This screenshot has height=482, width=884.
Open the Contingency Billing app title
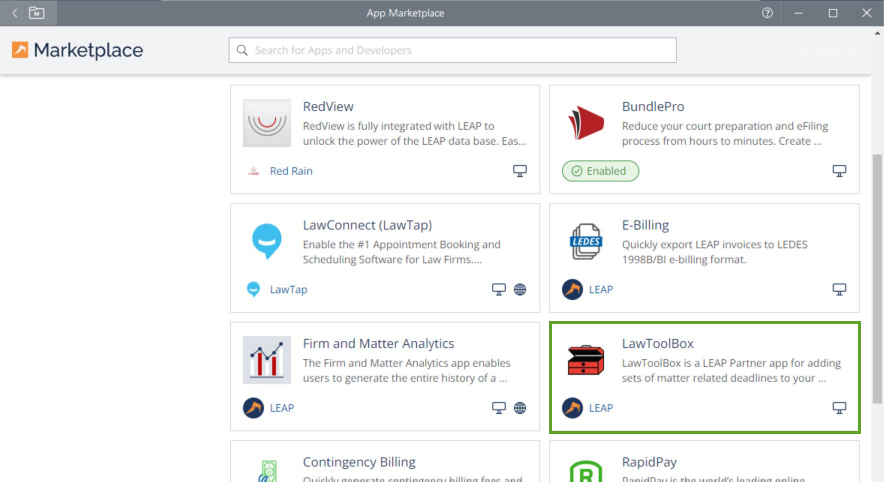(359, 462)
